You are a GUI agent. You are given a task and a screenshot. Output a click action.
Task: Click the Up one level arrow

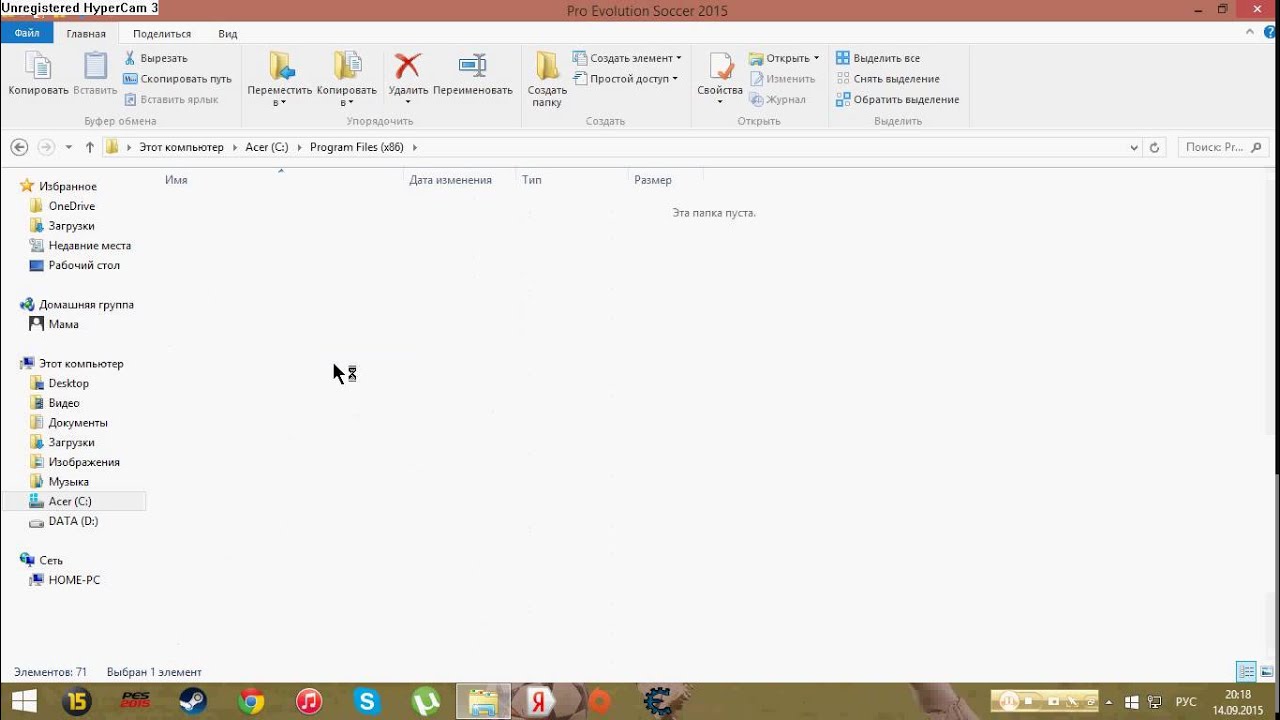pyautogui.click(x=89, y=147)
